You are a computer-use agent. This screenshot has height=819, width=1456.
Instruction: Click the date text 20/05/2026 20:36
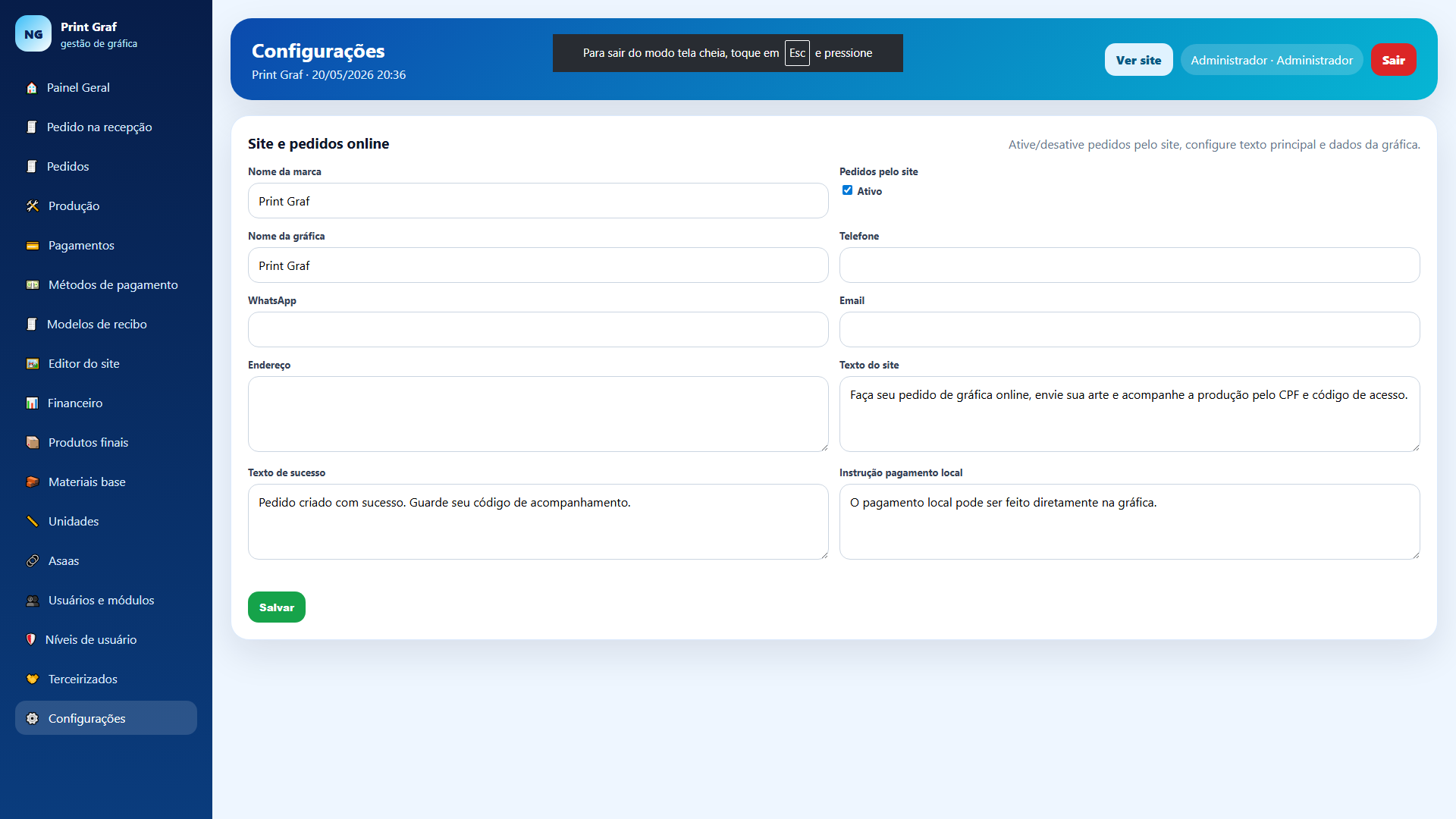pyautogui.click(x=359, y=75)
